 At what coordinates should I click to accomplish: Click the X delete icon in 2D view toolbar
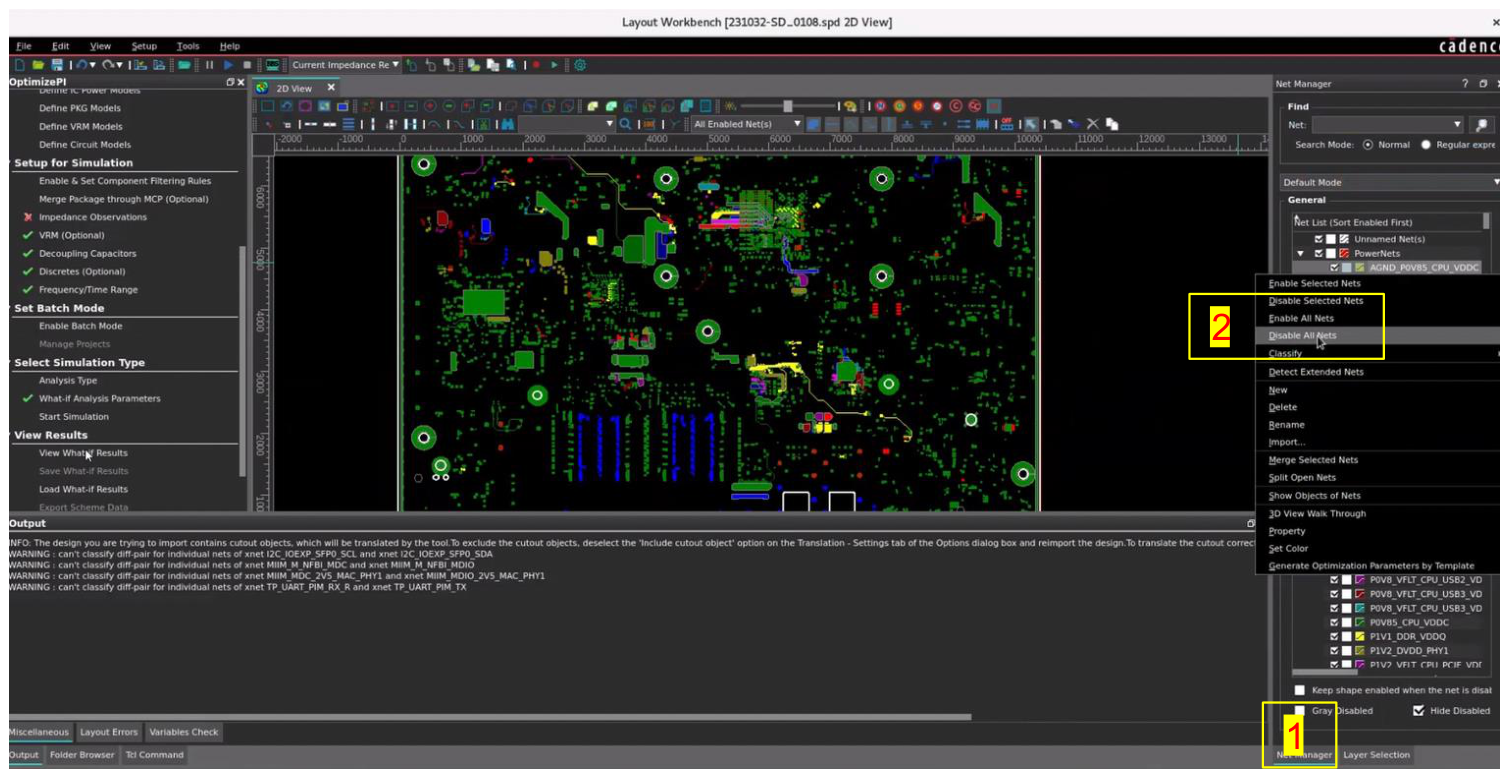click(x=1092, y=124)
